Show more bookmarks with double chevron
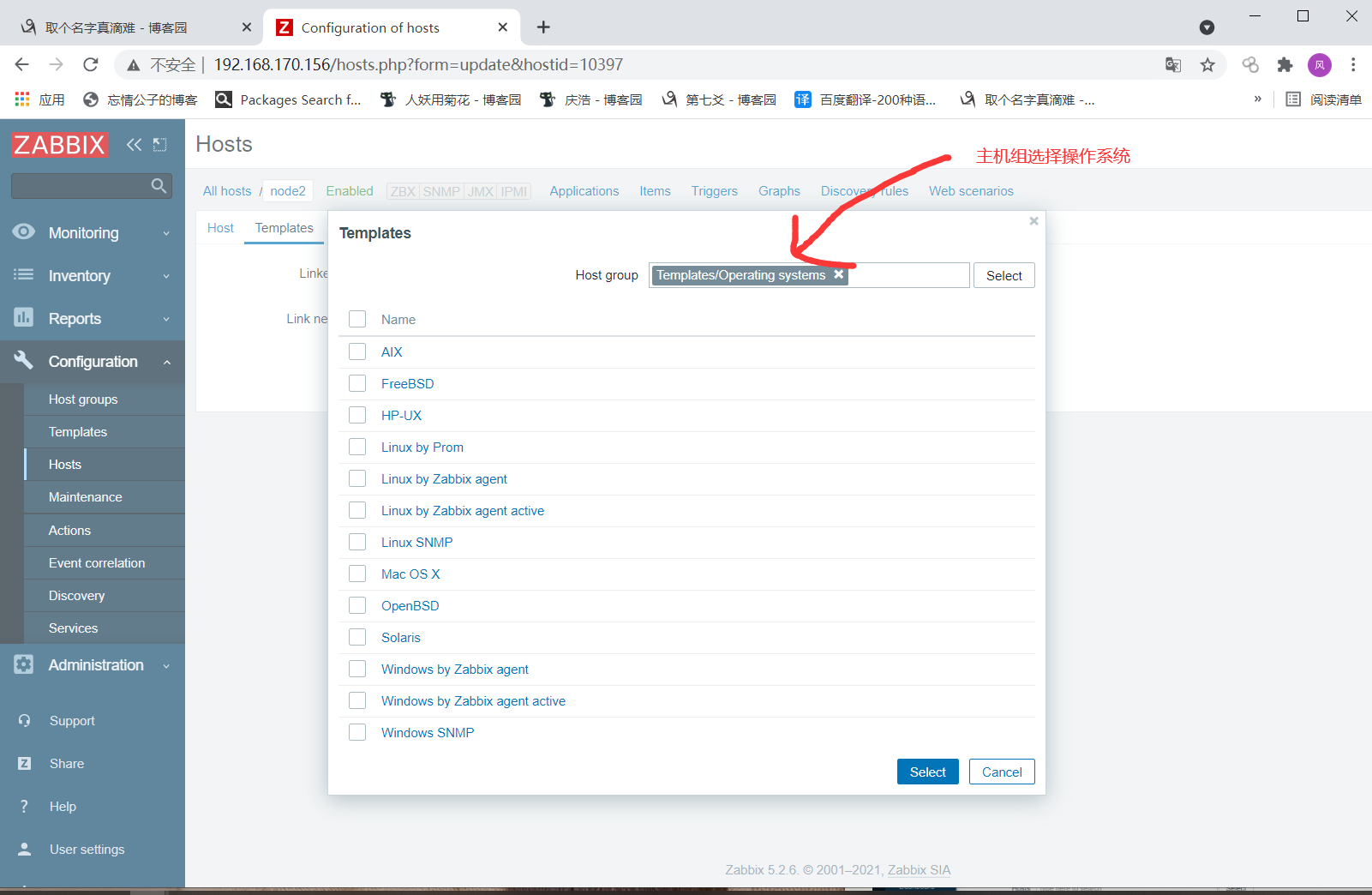Screen dimensions: 1372x895 1258,99
